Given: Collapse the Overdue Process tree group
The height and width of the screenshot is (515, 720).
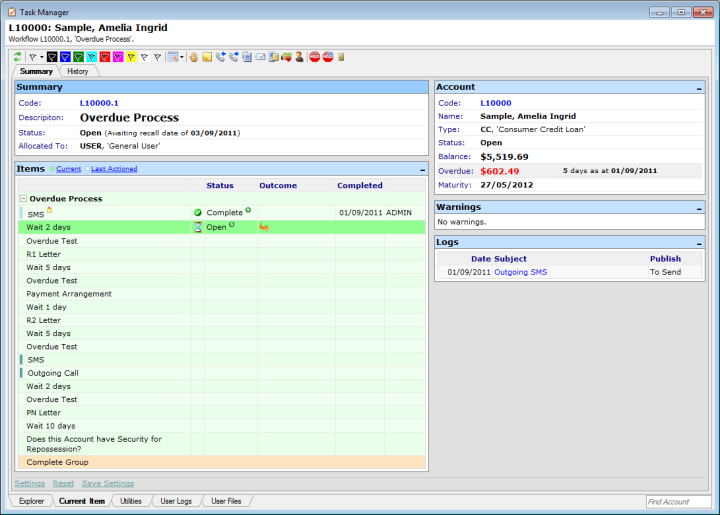Looking at the screenshot, I should (x=23, y=199).
